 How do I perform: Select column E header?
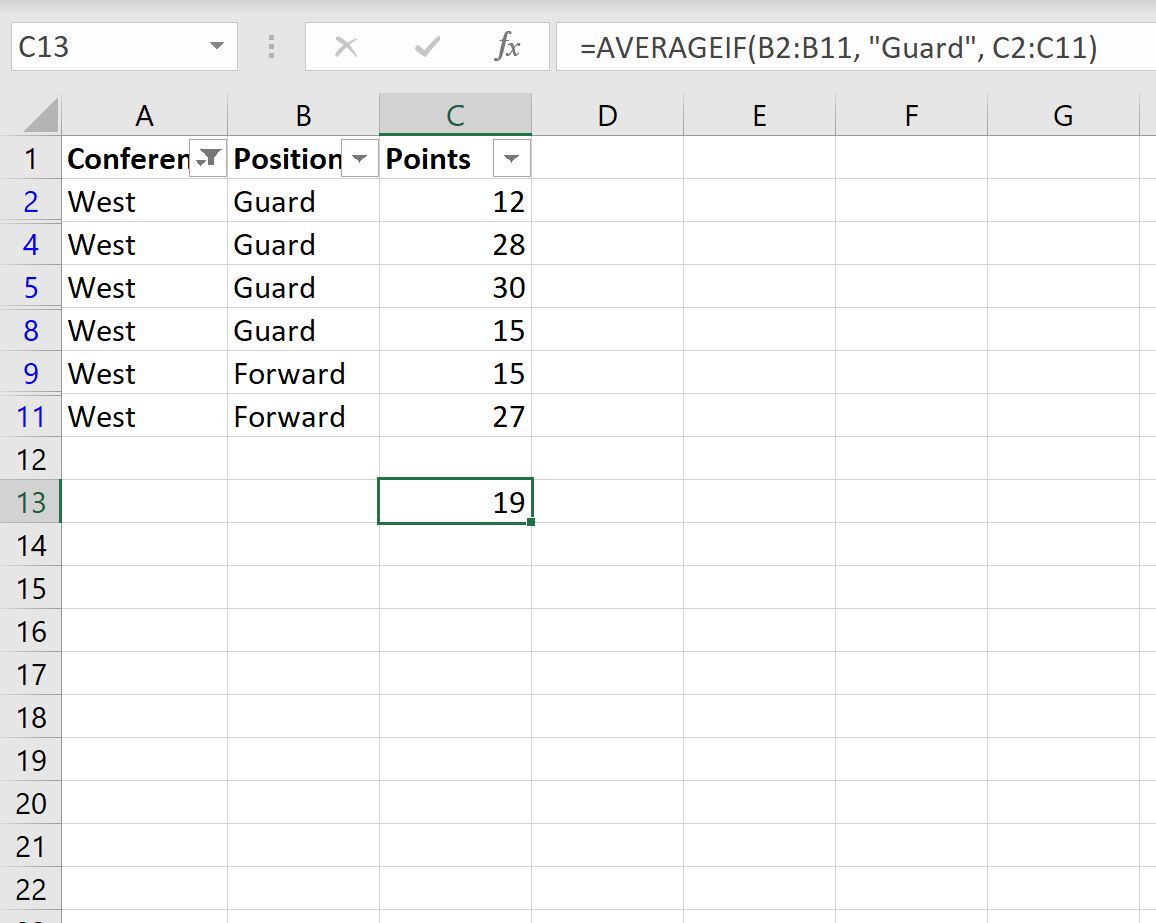pos(759,115)
